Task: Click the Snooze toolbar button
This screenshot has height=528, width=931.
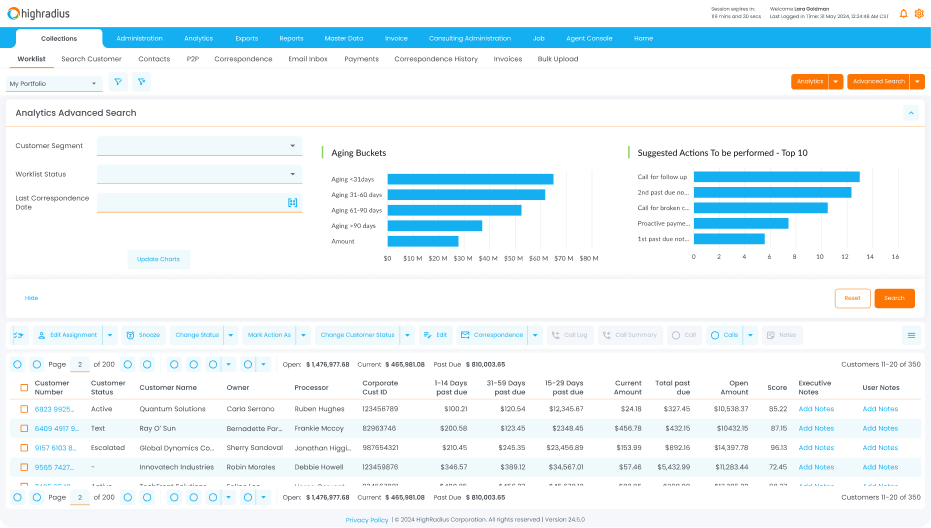Action: 144,335
